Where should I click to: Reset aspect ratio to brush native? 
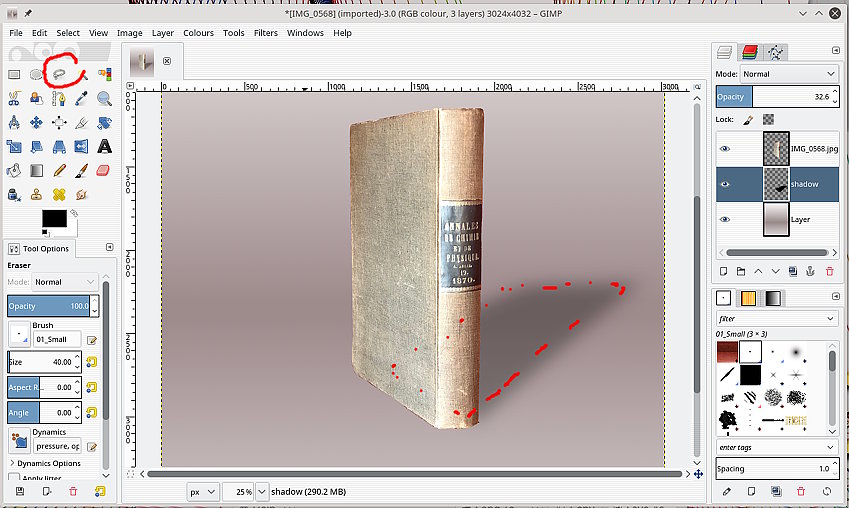(92, 387)
